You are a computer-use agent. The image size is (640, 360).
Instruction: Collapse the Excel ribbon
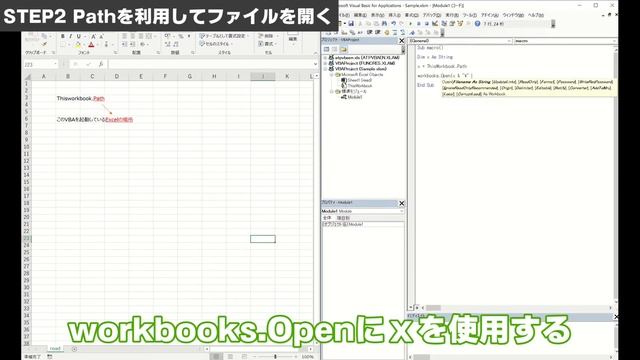(x=315, y=53)
